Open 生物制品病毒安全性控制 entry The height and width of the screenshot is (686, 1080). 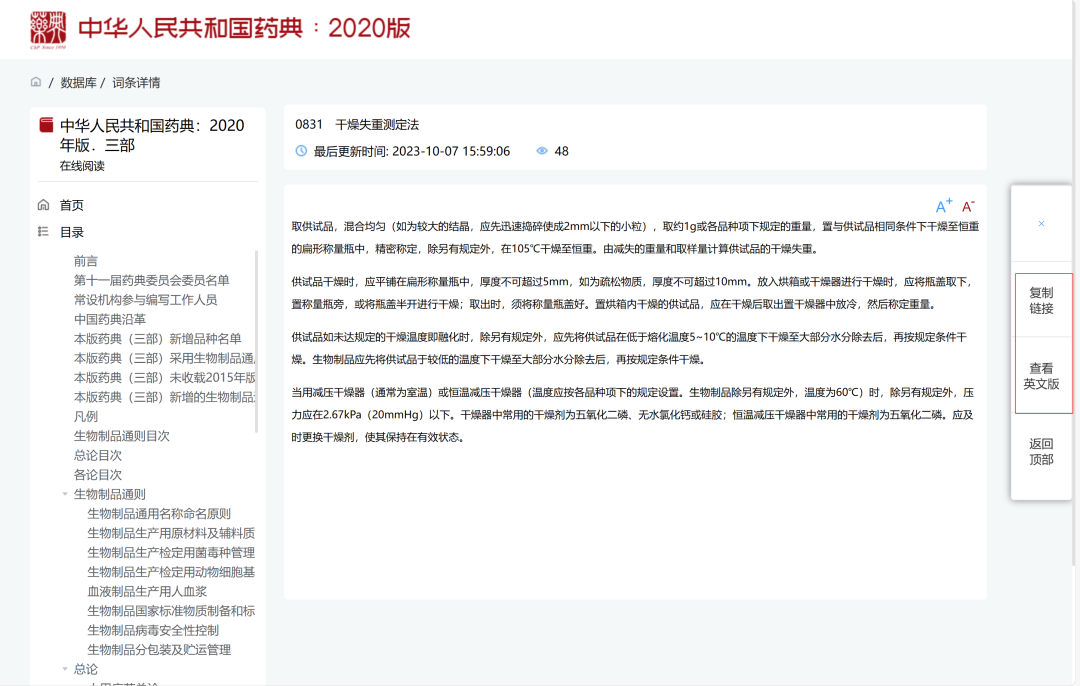tap(153, 630)
